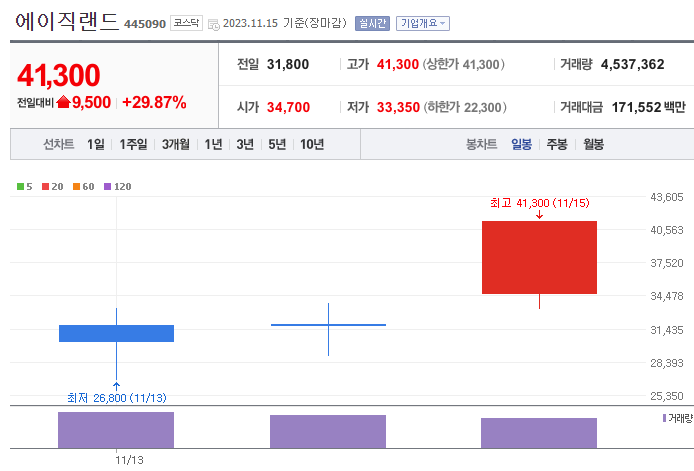Click the 거래량 value 4,537,362
Viewport: 694px width, 471px height.
coord(632,64)
